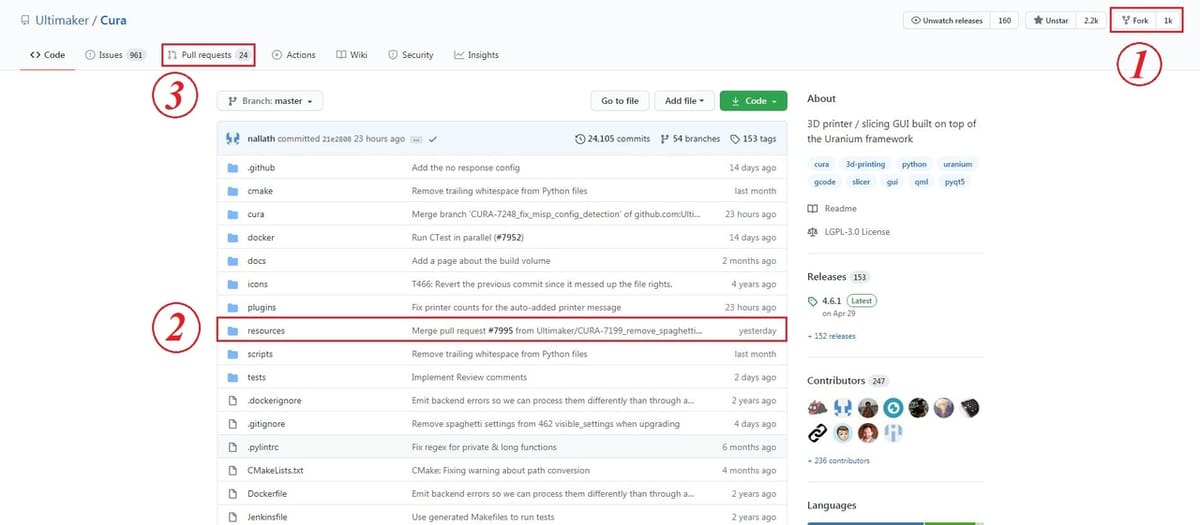Open the Pull requests tab

tap(209, 55)
